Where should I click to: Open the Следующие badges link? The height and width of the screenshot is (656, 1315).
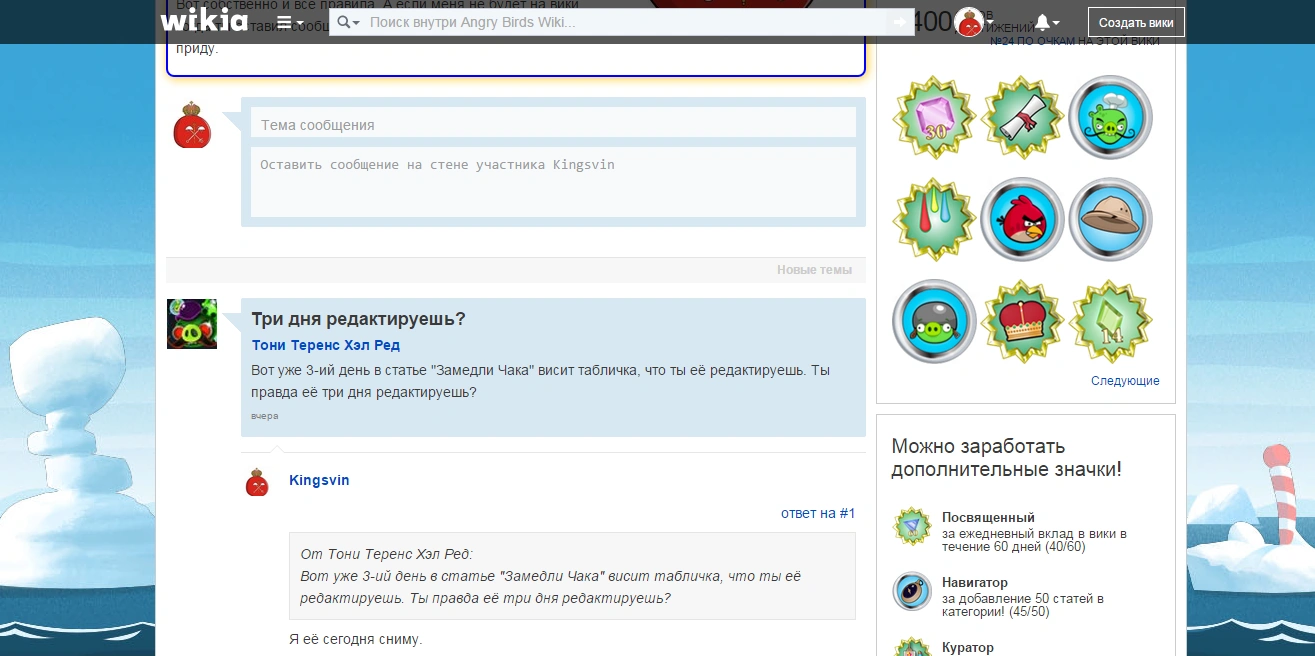tap(1125, 381)
